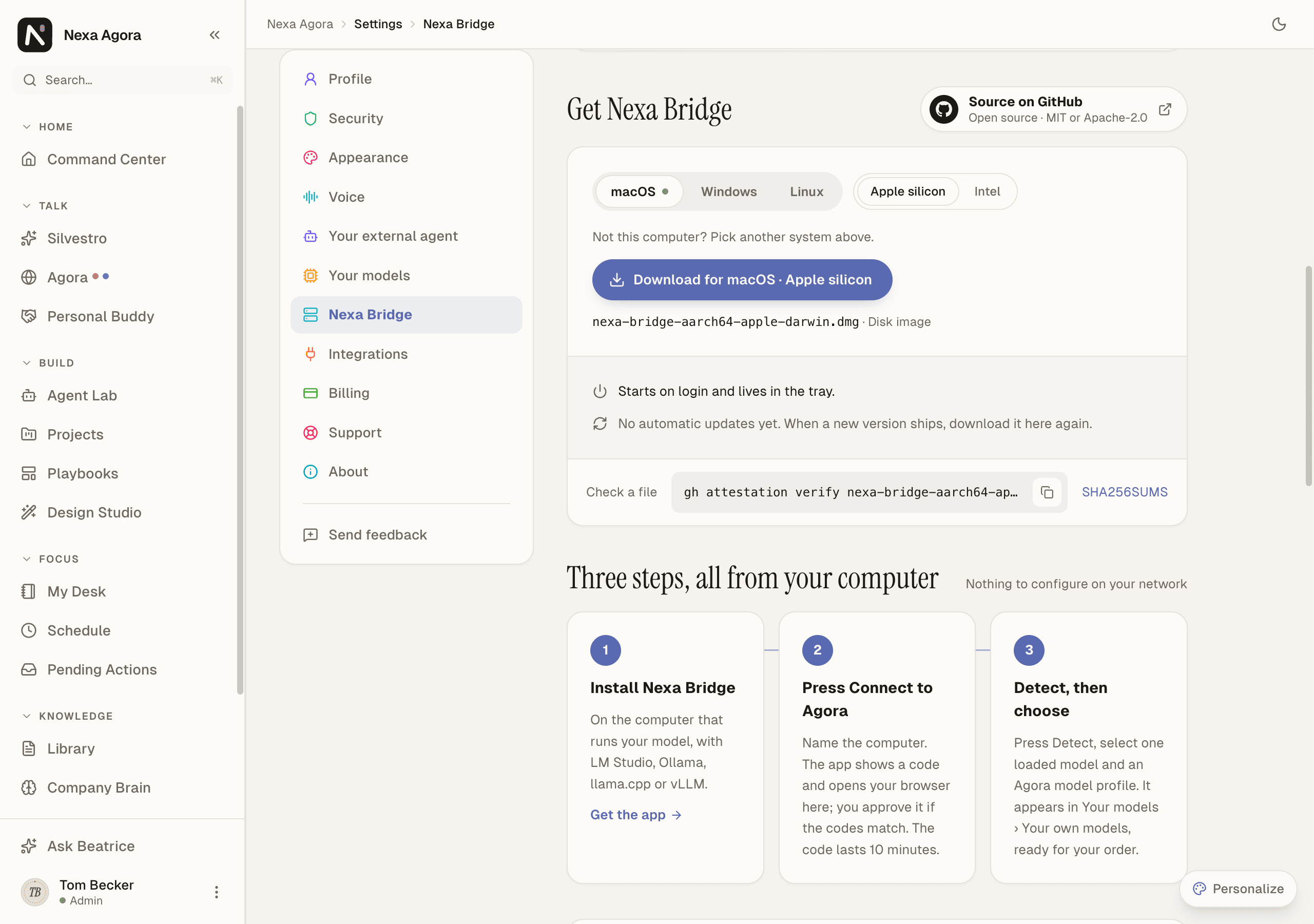Open Agora in the sidebar

123,277
